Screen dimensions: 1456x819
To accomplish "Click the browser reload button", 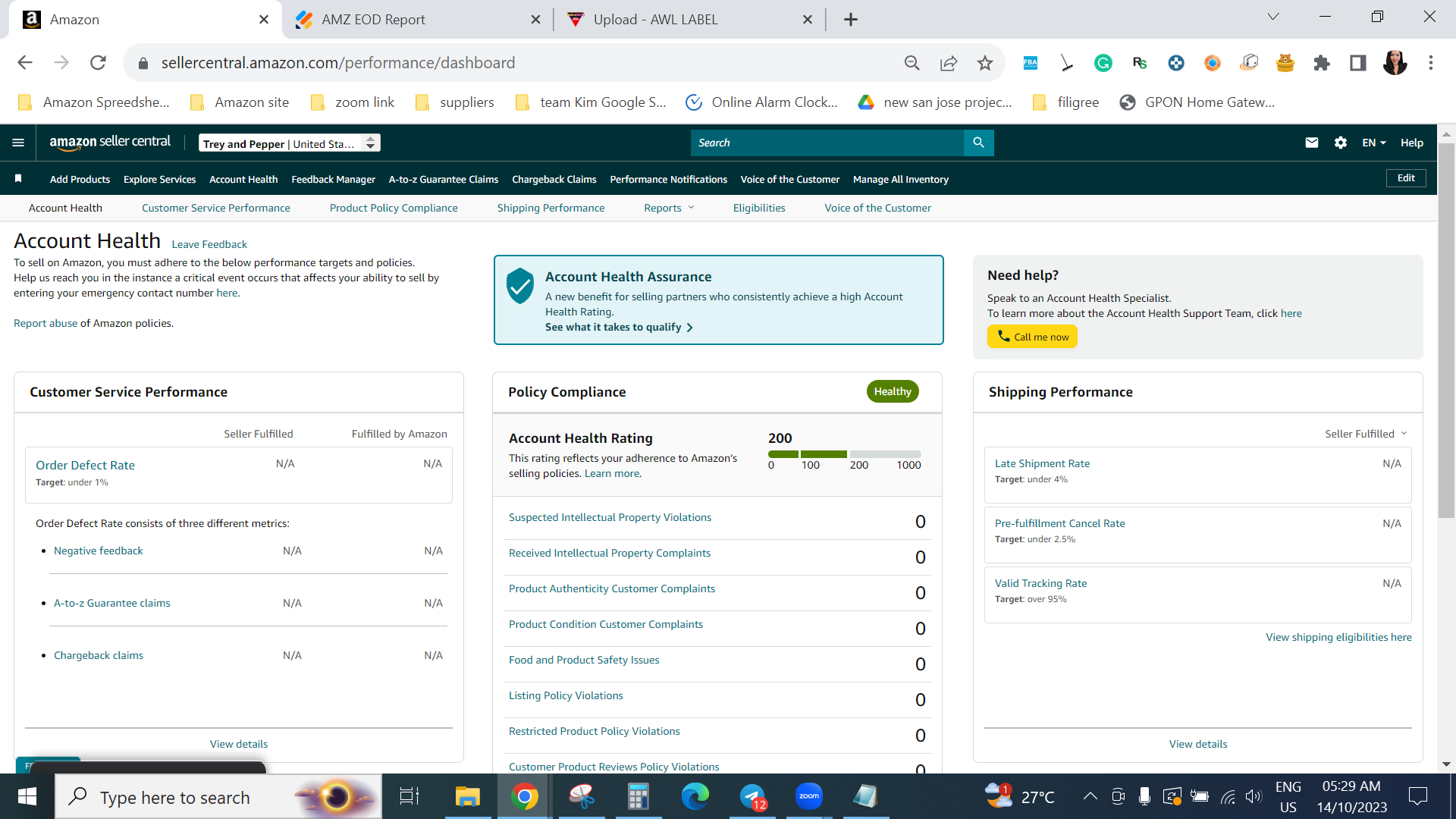I will pyautogui.click(x=98, y=63).
